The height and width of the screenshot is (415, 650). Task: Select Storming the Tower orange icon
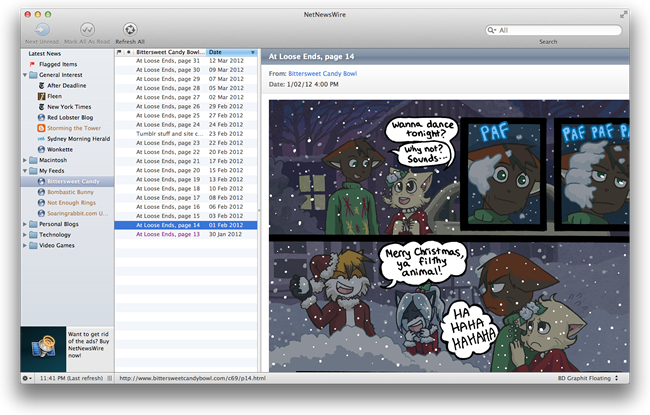(41, 128)
